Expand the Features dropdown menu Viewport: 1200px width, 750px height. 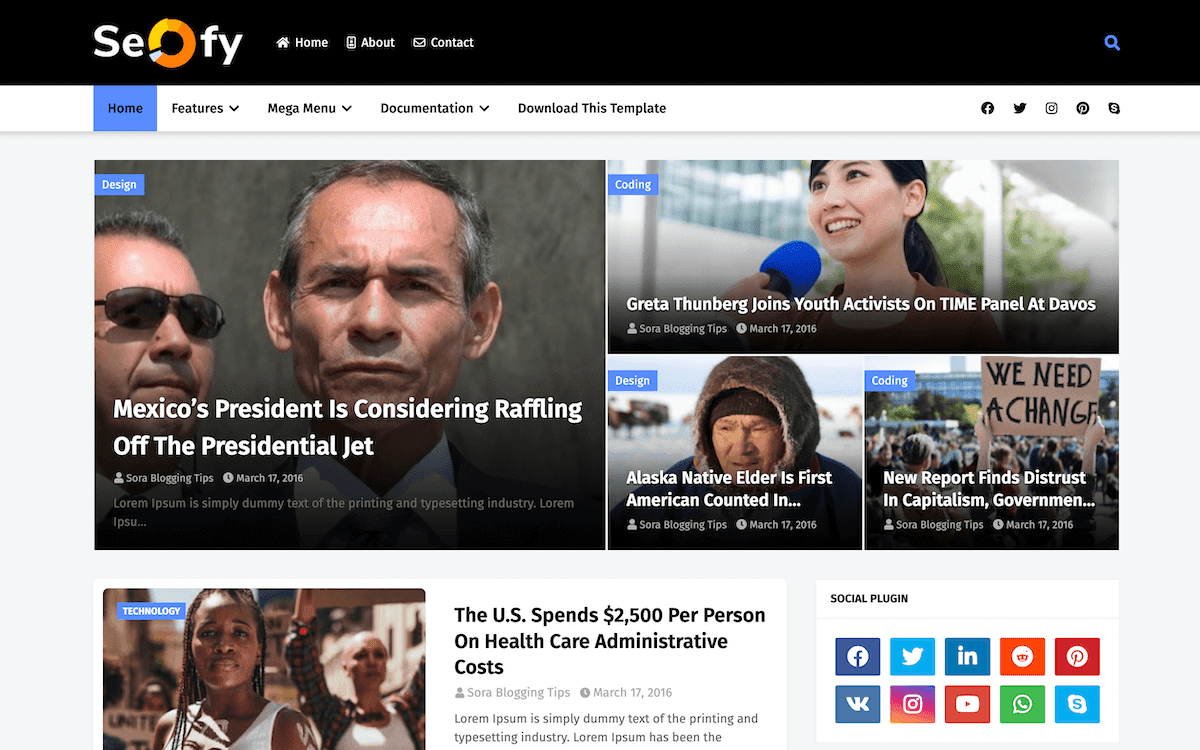205,108
